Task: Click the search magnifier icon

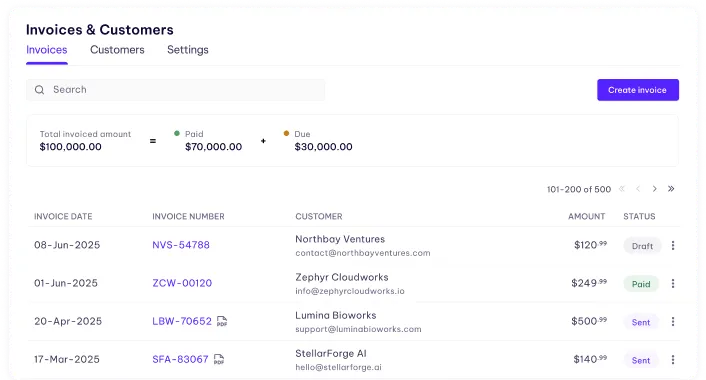Action: 40,90
